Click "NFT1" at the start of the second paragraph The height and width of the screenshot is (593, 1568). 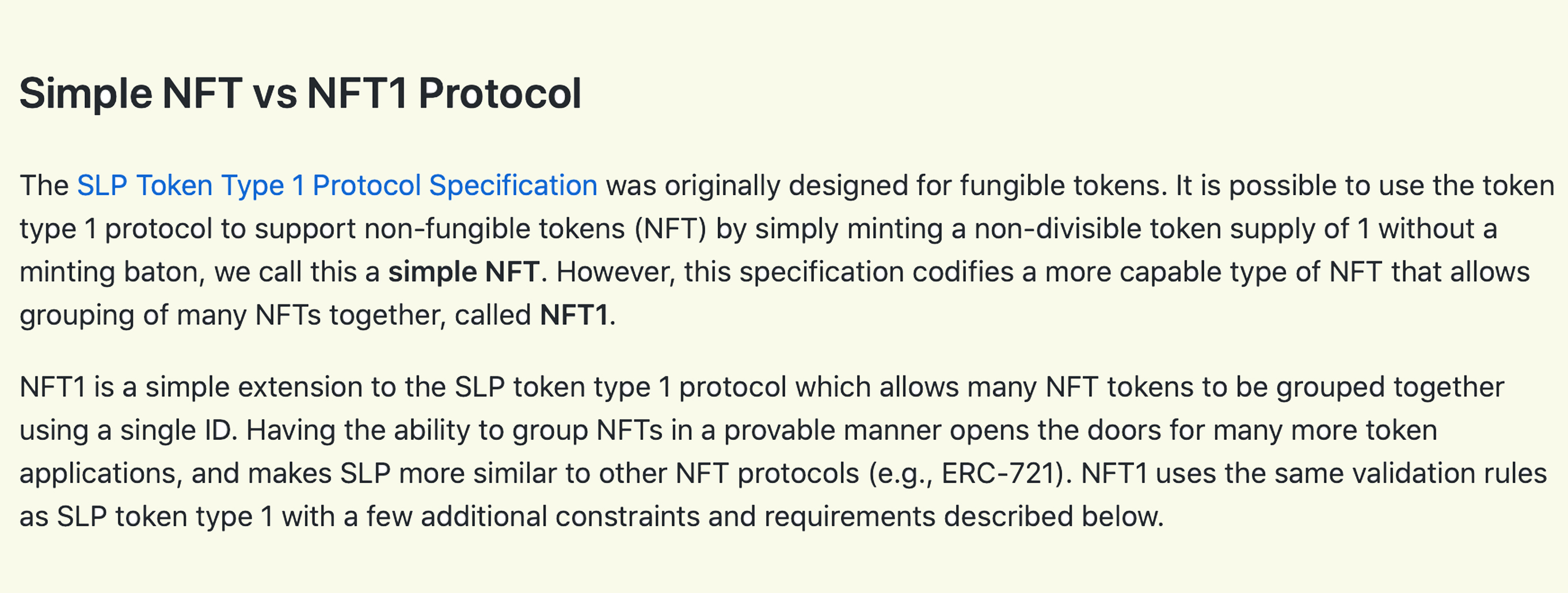pyautogui.click(x=52, y=387)
